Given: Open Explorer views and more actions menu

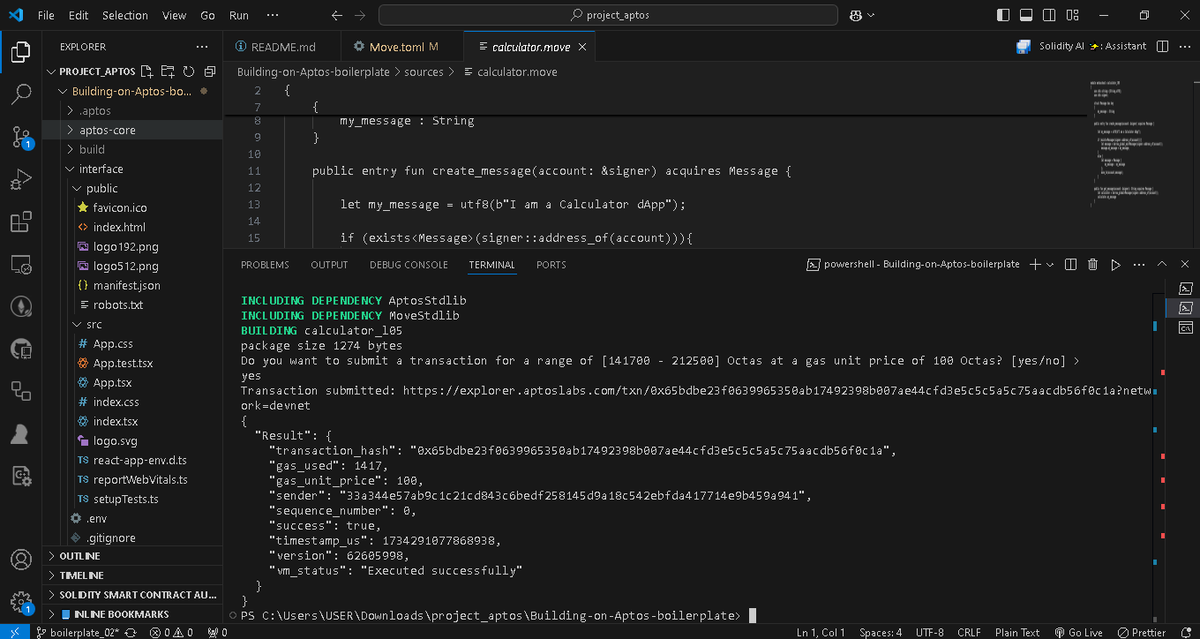Looking at the screenshot, I should (203, 47).
